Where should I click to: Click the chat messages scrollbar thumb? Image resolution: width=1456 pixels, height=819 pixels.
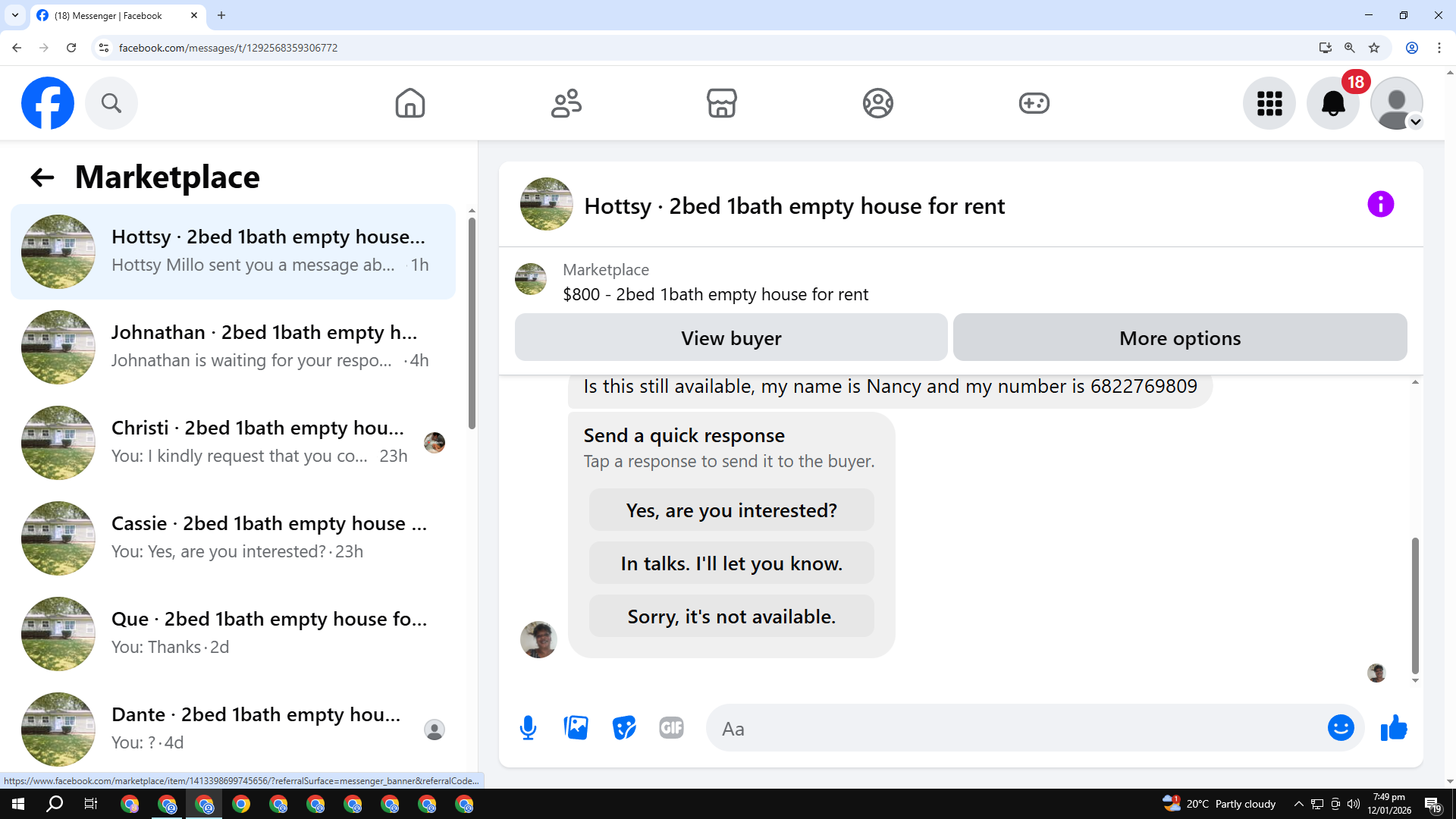(x=1414, y=605)
